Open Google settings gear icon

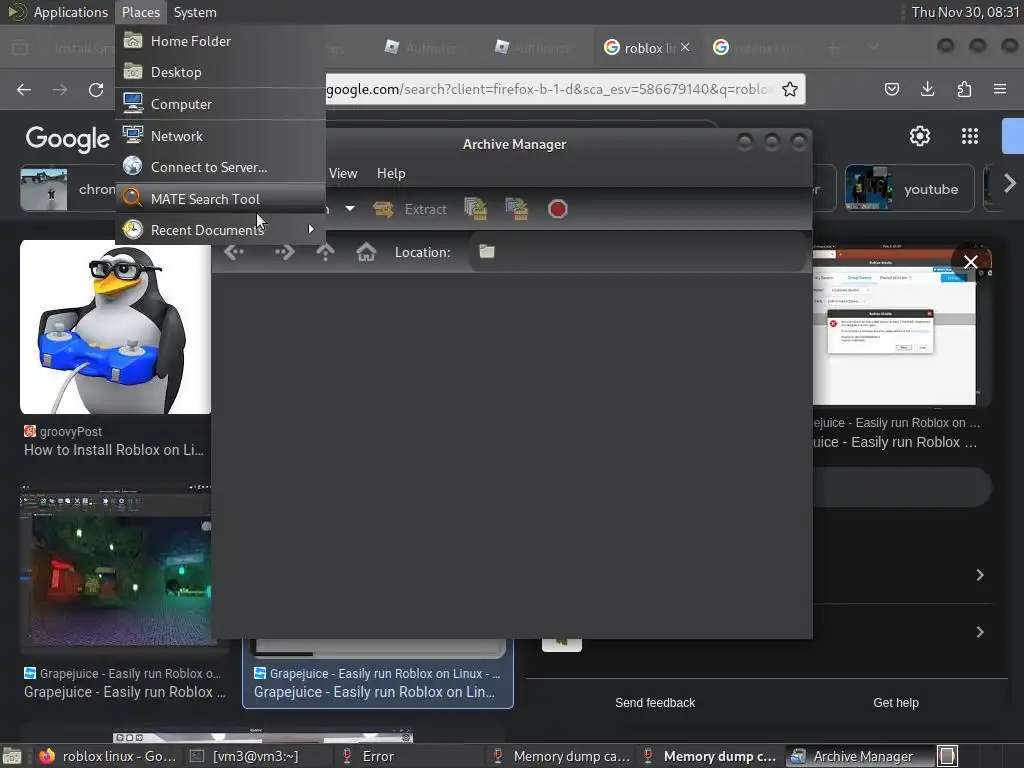click(x=920, y=136)
